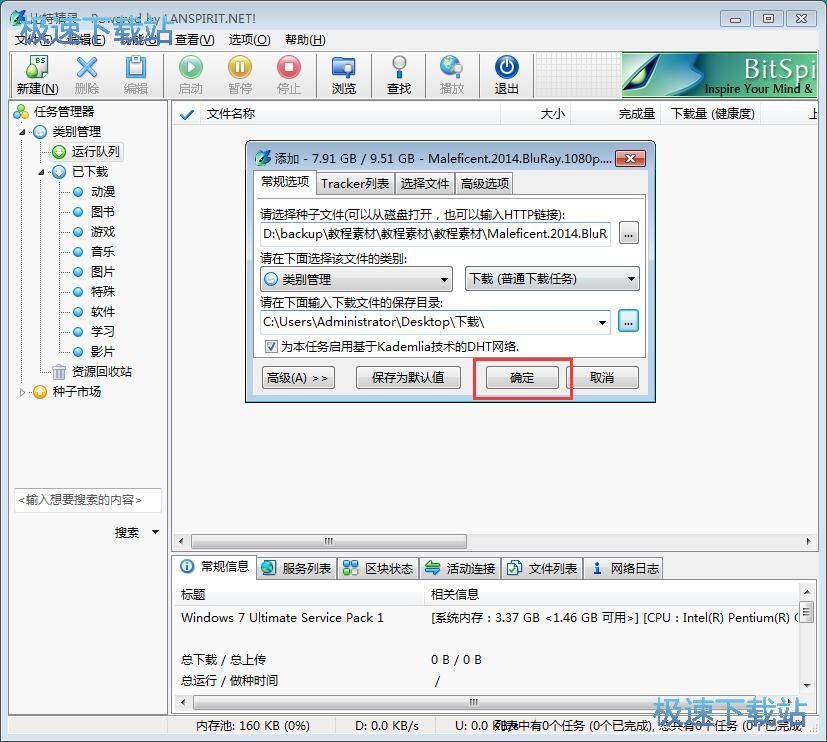
Task: Click the torrent file path field
Action: 435,234
